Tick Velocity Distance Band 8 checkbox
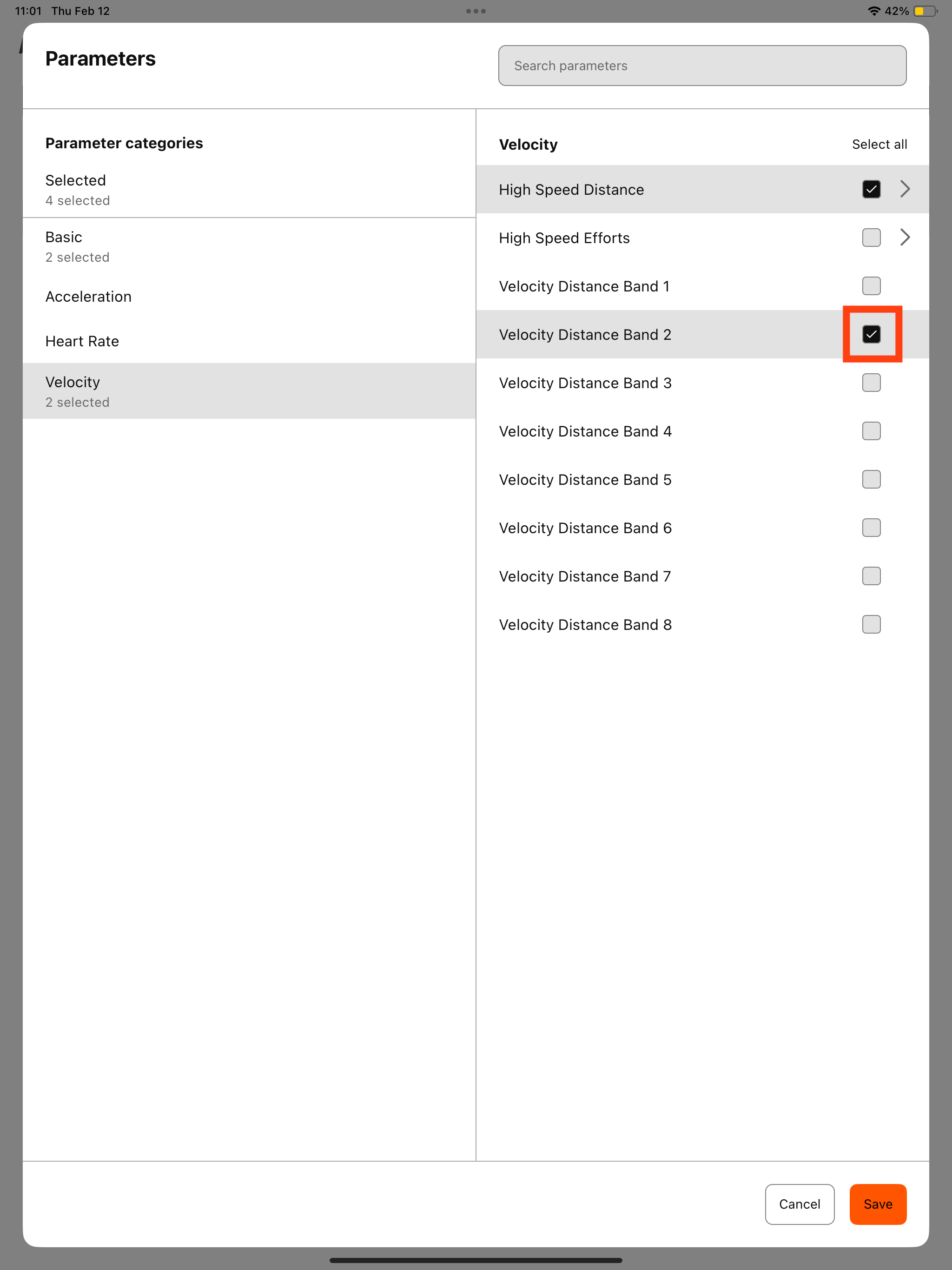This screenshot has width=952, height=1270. coord(871,624)
